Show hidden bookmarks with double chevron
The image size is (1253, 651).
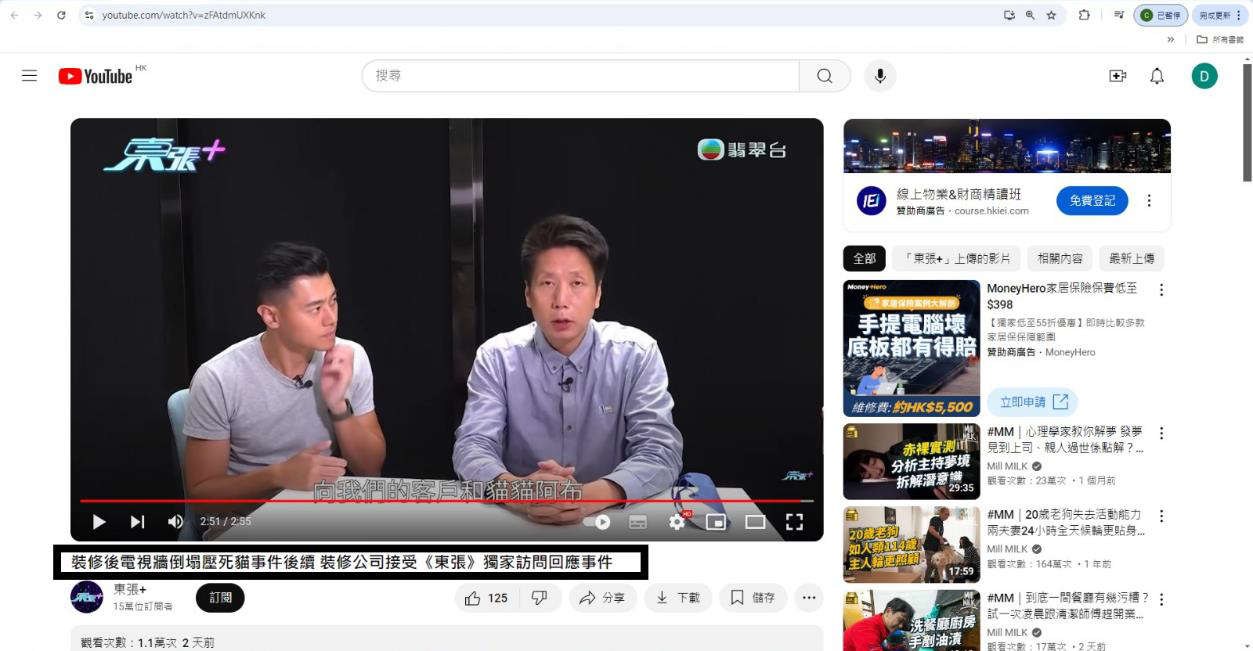coord(1171,40)
